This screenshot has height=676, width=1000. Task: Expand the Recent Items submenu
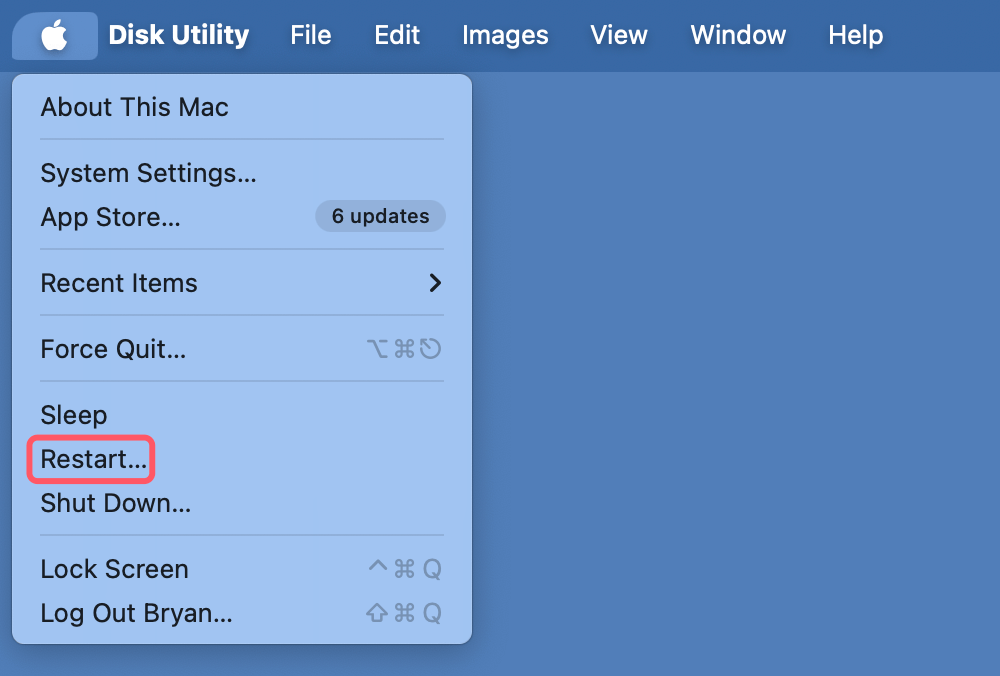[x=118, y=283]
